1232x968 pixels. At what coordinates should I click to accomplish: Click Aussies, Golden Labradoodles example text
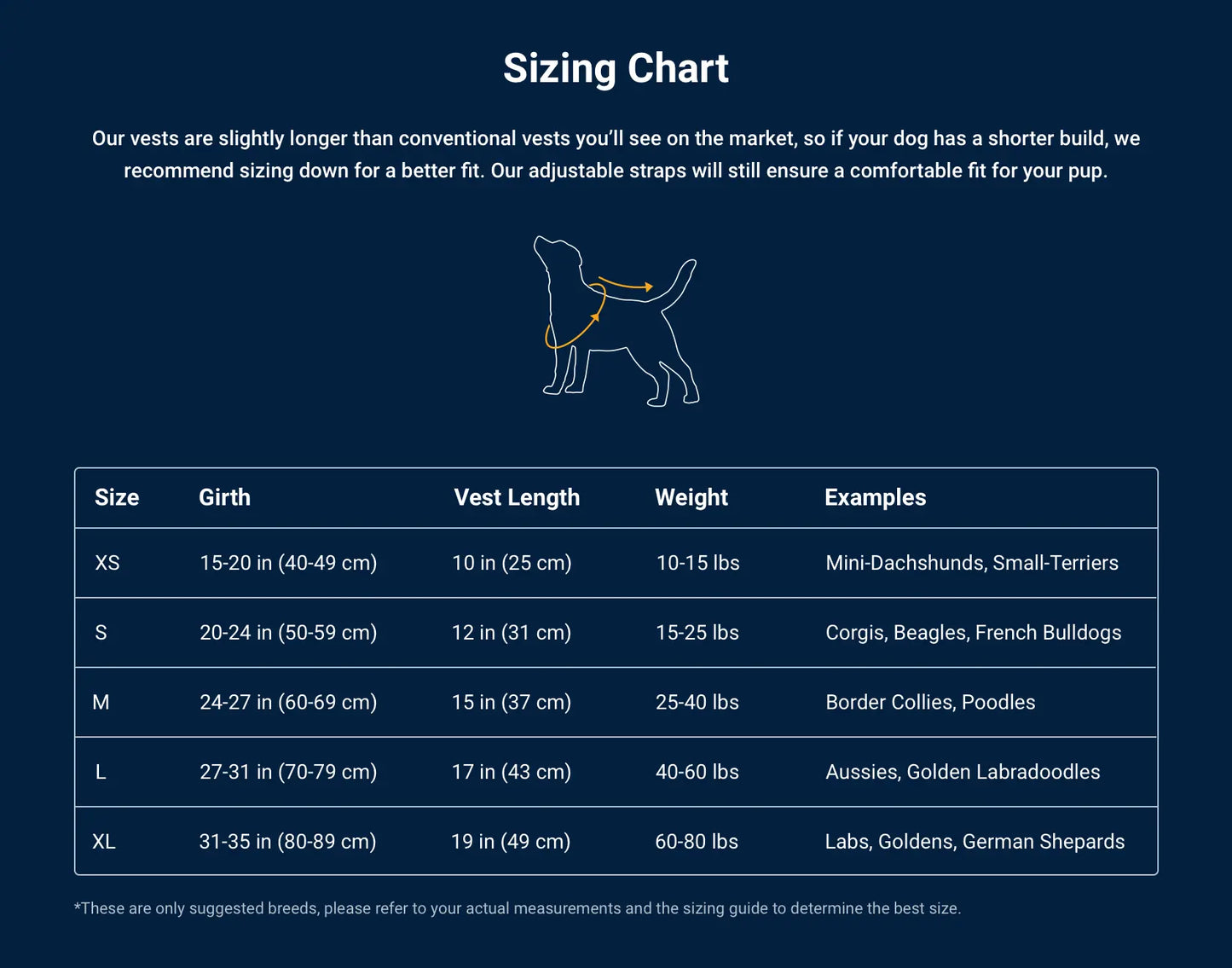(x=963, y=772)
